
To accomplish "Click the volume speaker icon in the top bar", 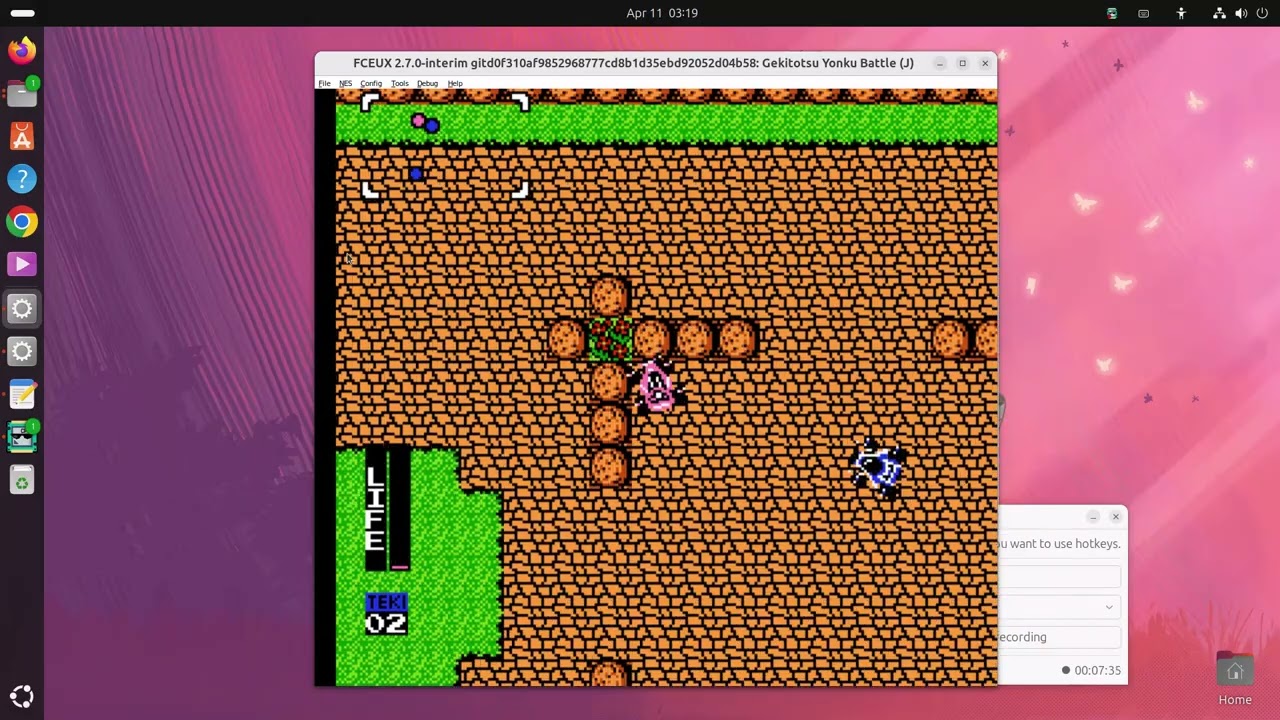I will (x=1241, y=13).
